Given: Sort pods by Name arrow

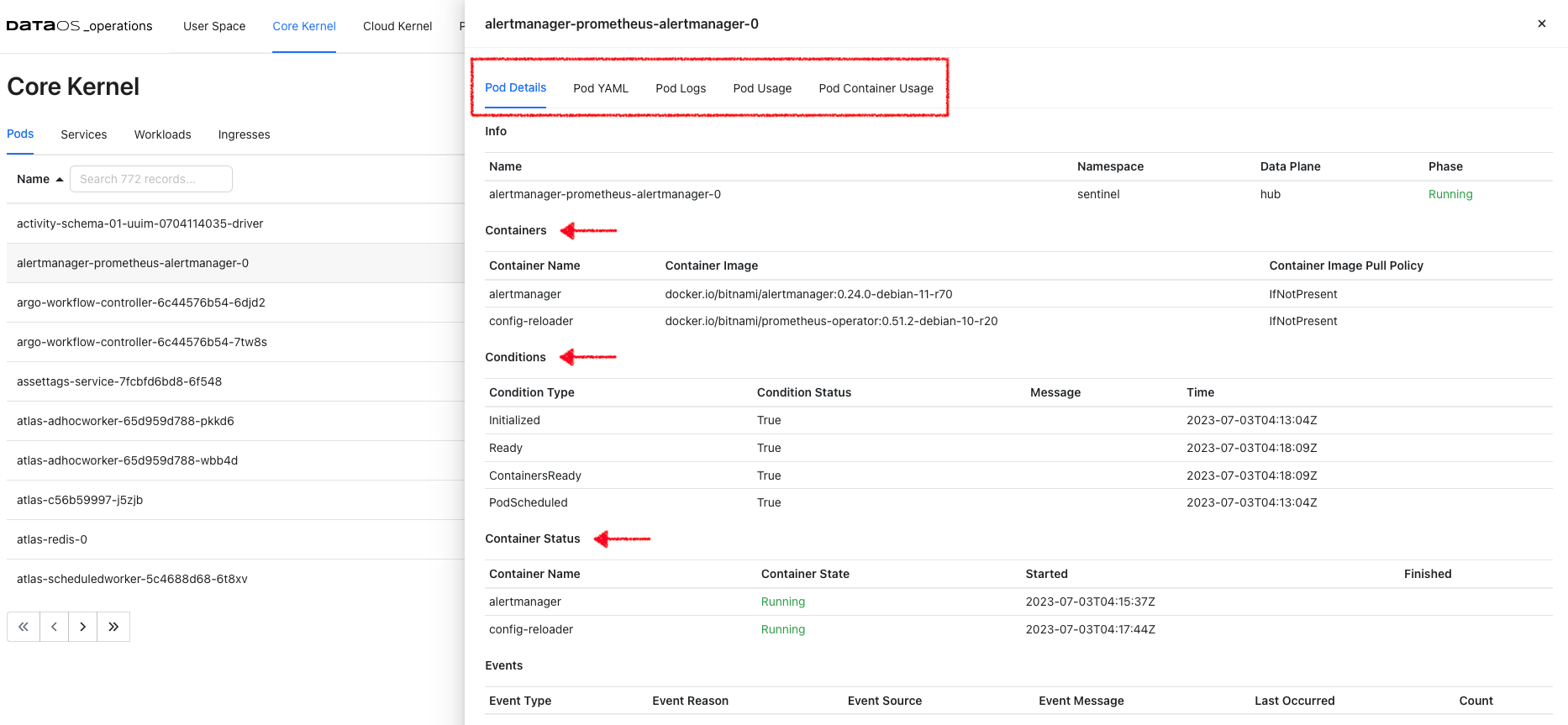Looking at the screenshot, I should click(60, 180).
